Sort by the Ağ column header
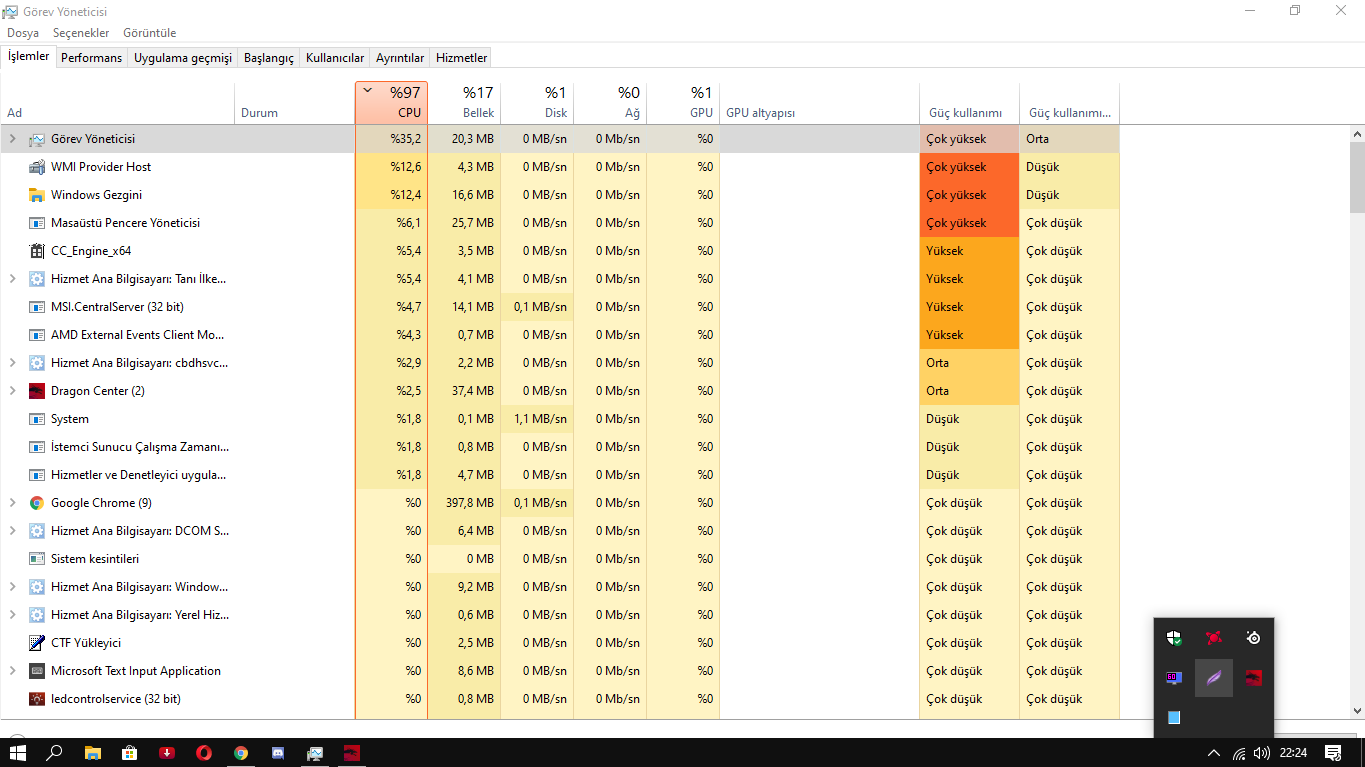1365x767 pixels. pos(610,103)
